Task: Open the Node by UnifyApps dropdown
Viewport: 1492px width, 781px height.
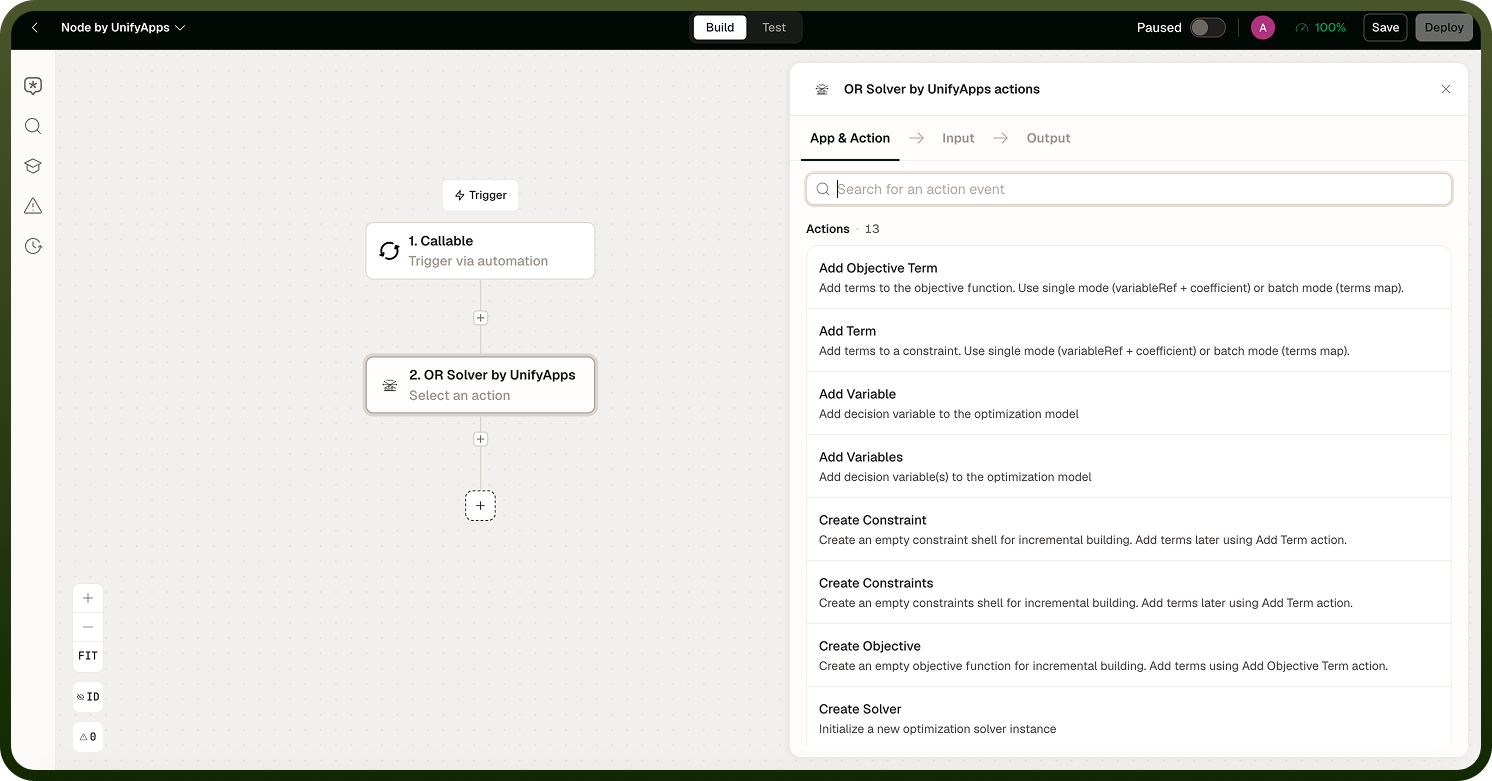Action: click(x=123, y=28)
